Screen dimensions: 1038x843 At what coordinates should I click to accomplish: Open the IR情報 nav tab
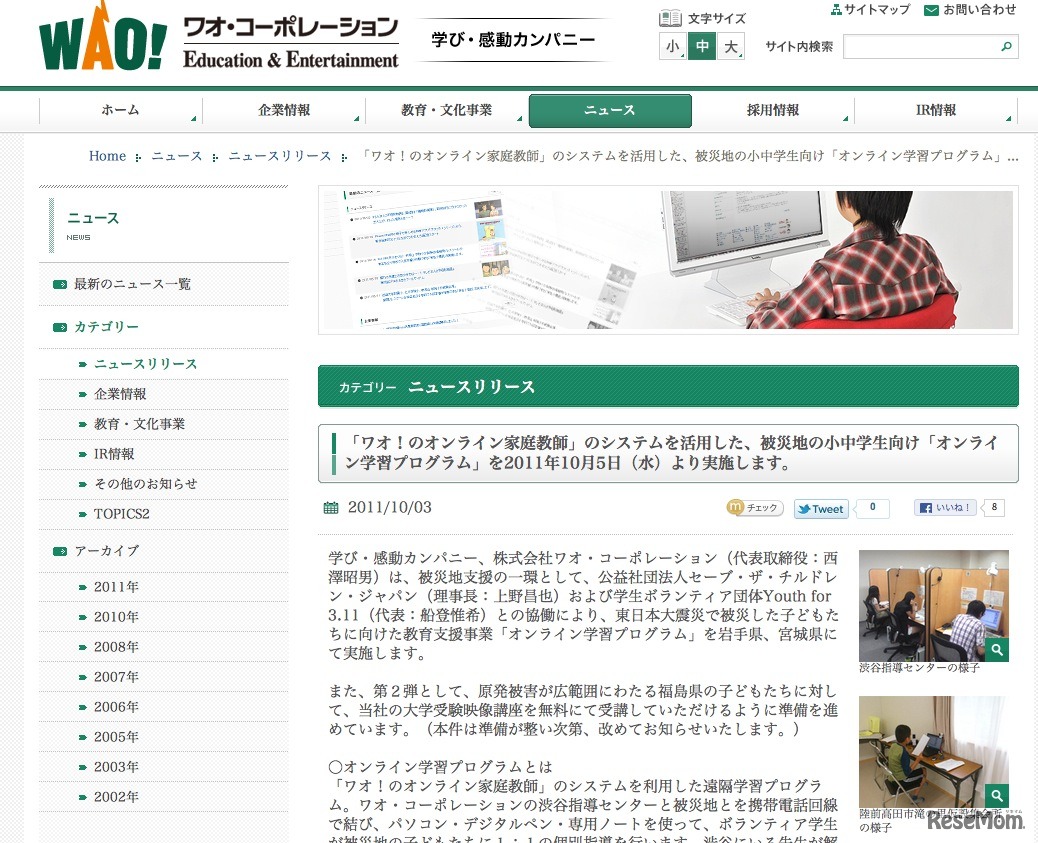(x=936, y=111)
